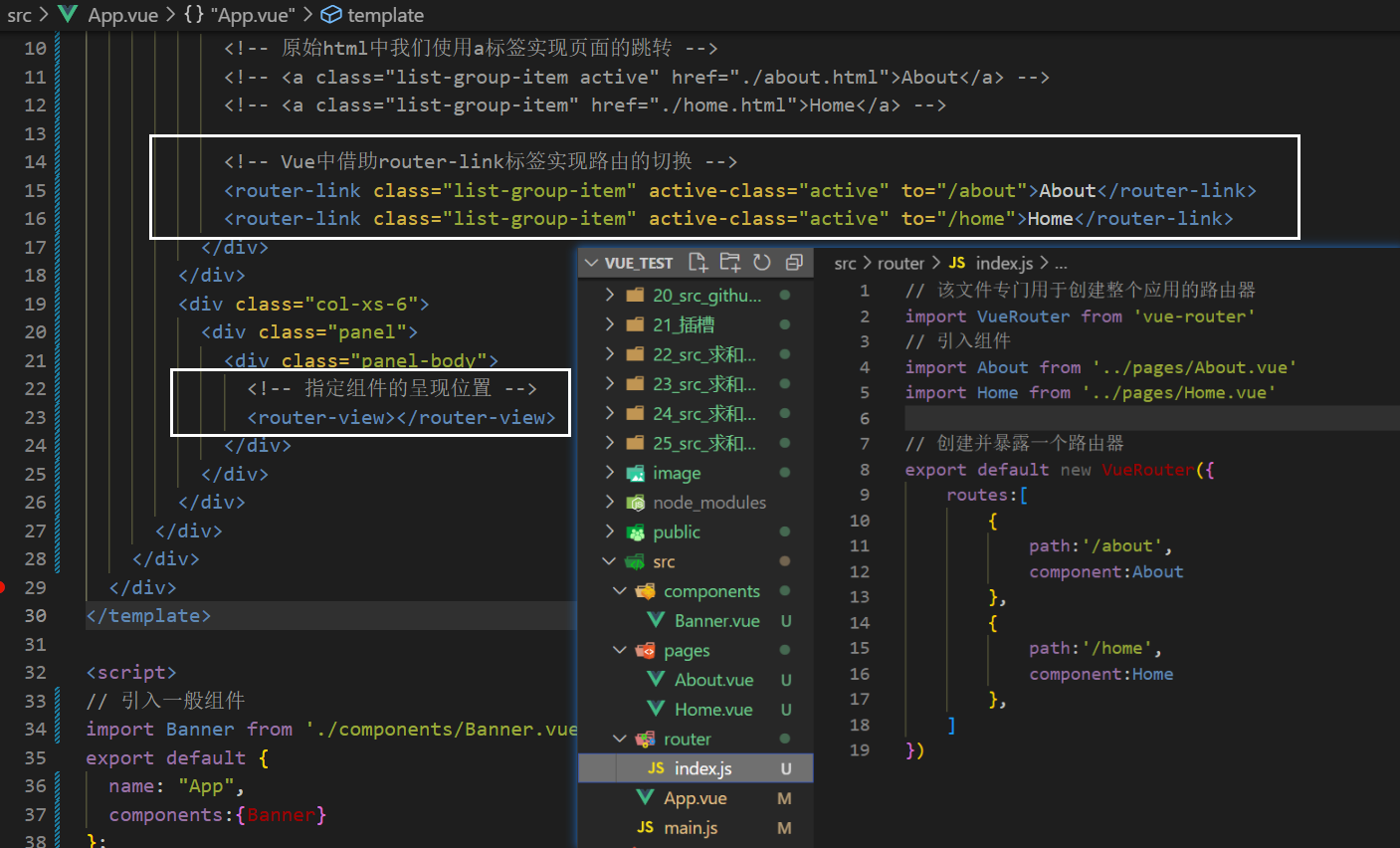Viewport: 1400px width, 848px height.
Task: Click the Vue icon beside Banner.vue
Action: [x=657, y=620]
